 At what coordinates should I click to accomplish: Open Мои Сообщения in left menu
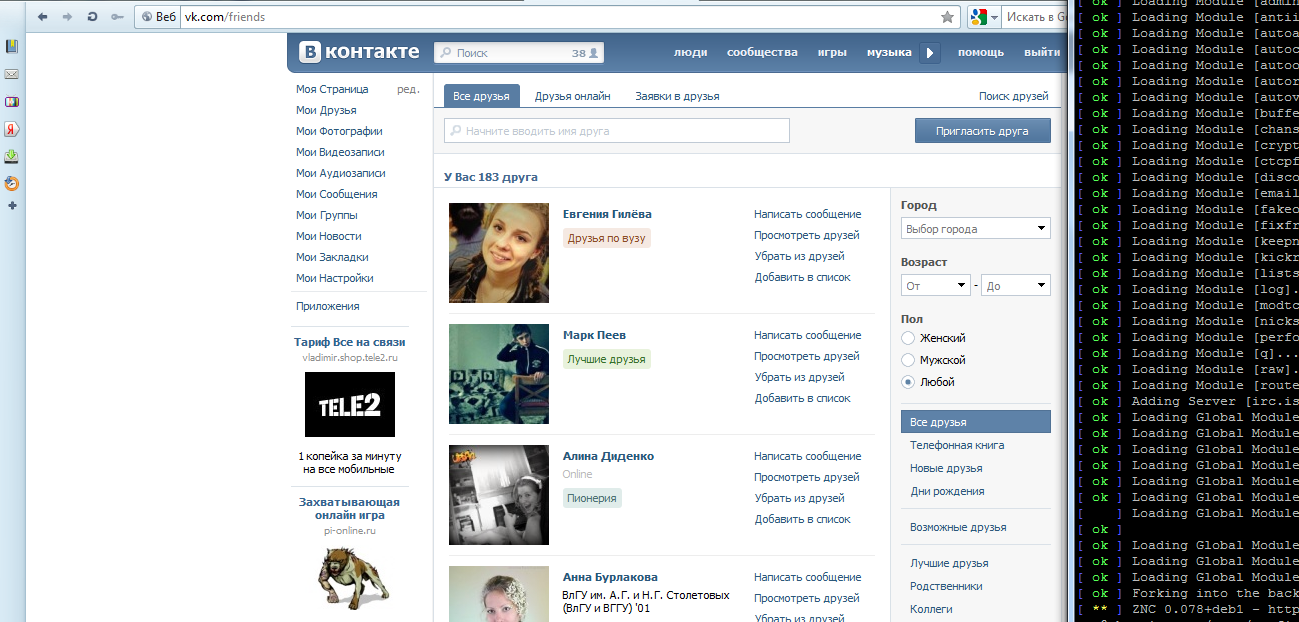(x=337, y=194)
